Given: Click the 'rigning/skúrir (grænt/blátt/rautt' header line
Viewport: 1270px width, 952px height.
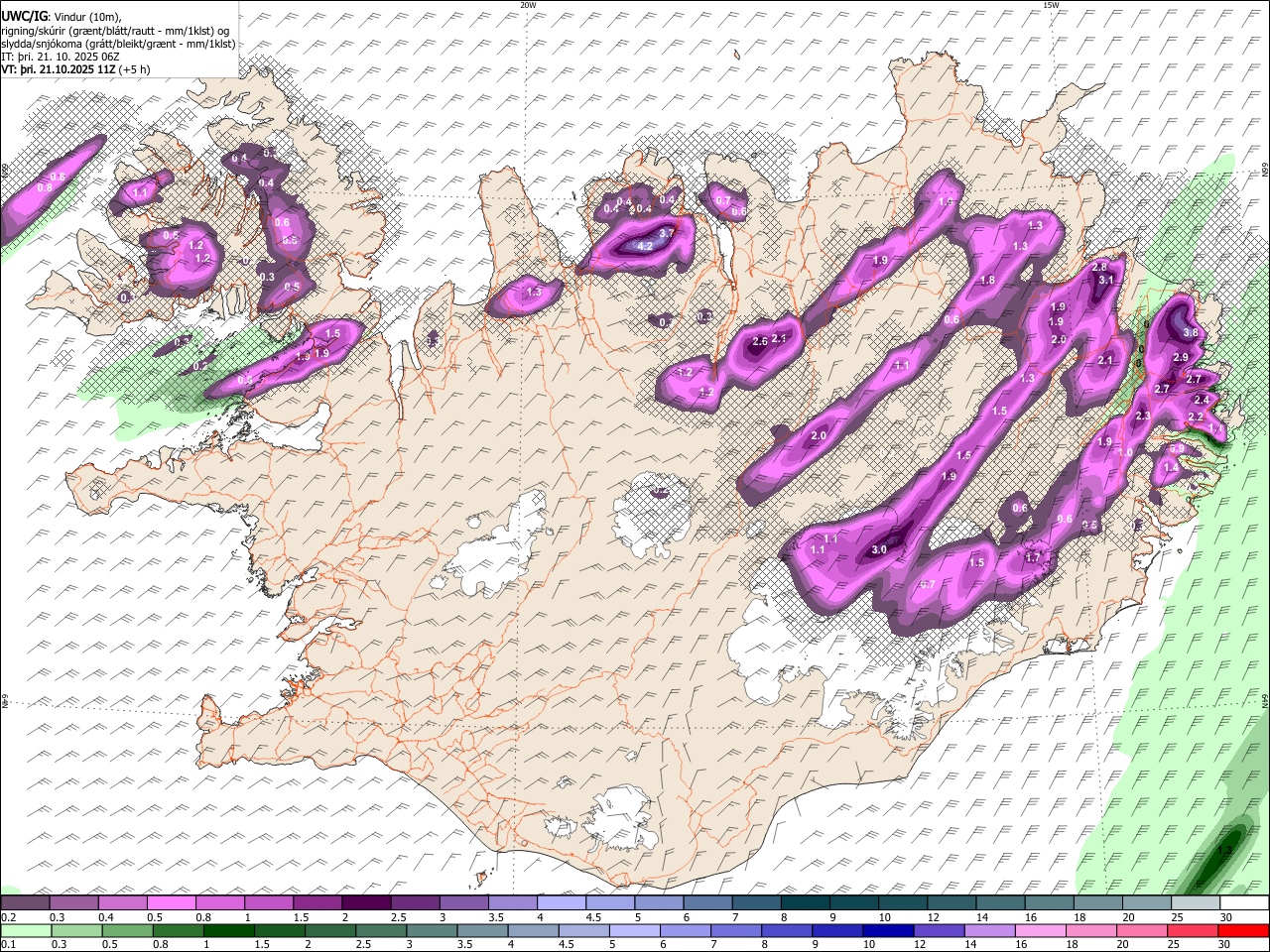Looking at the screenshot, I should 115,30.
